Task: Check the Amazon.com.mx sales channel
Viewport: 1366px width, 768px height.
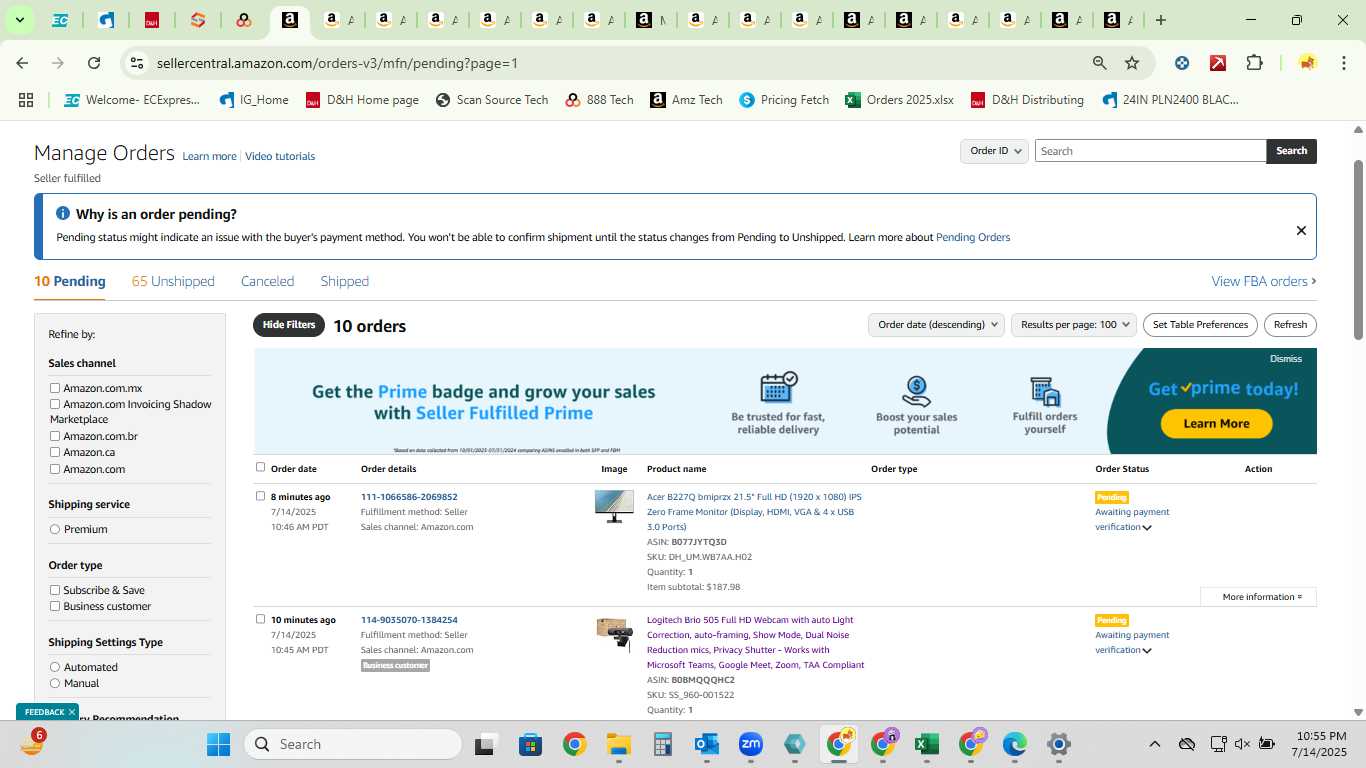Action: click(x=55, y=388)
